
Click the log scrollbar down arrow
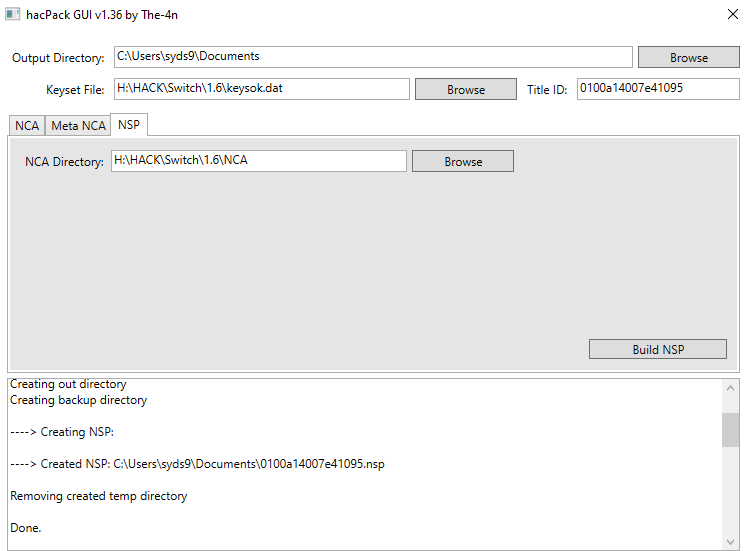coord(730,541)
